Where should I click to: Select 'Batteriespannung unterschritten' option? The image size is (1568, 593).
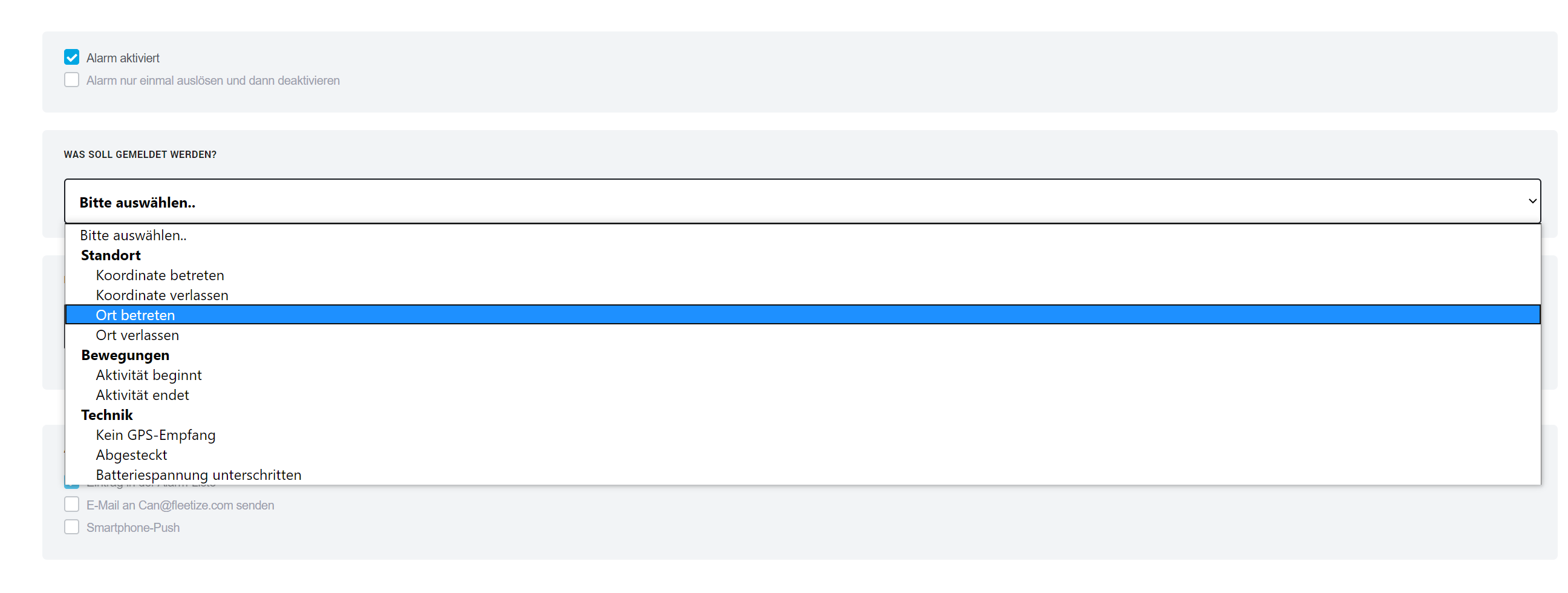pyautogui.click(x=802, y=474)
